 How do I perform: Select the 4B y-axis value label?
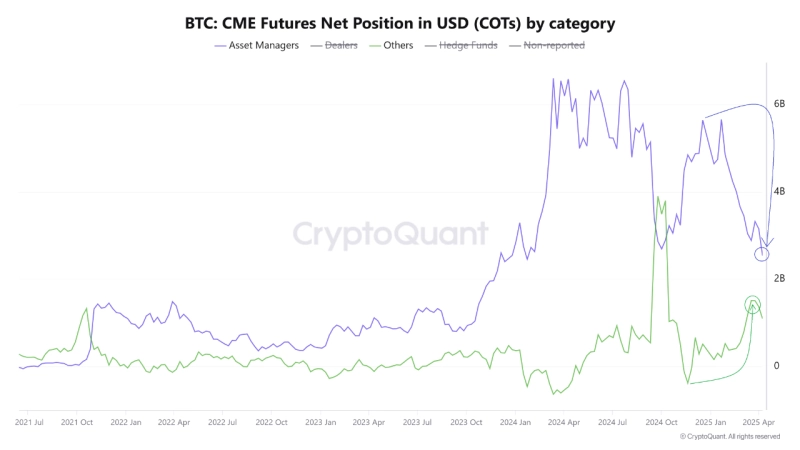tap(779, 191)
